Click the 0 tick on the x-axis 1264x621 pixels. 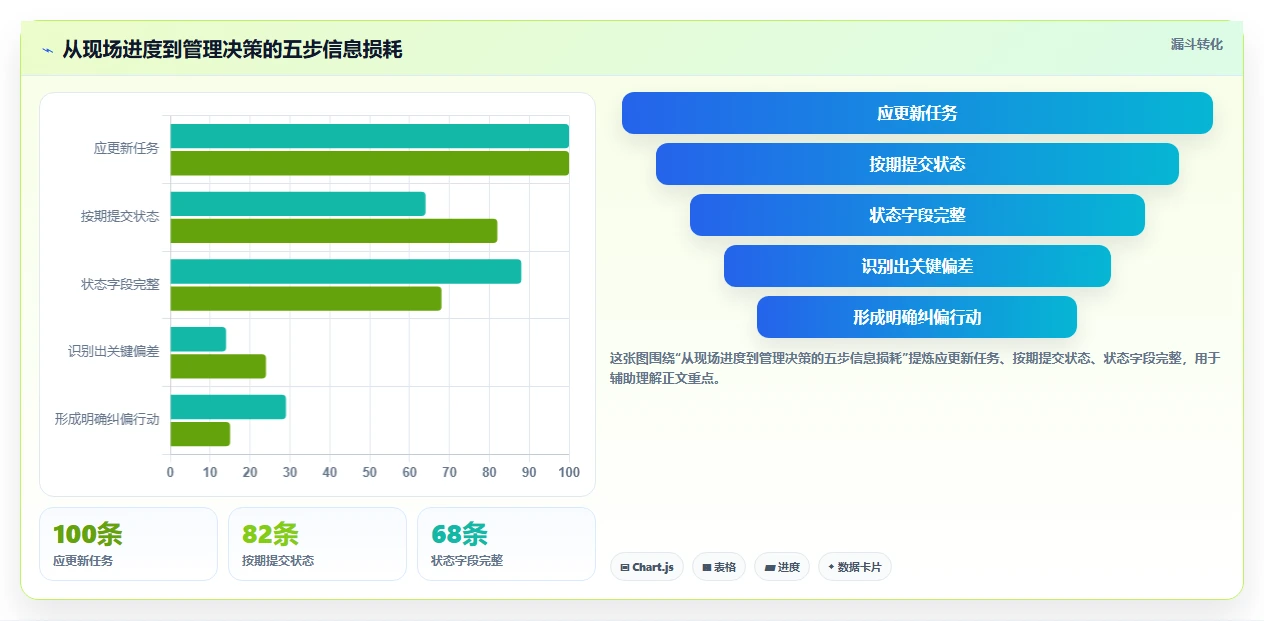pyautogui.click(x=170, y=472)
